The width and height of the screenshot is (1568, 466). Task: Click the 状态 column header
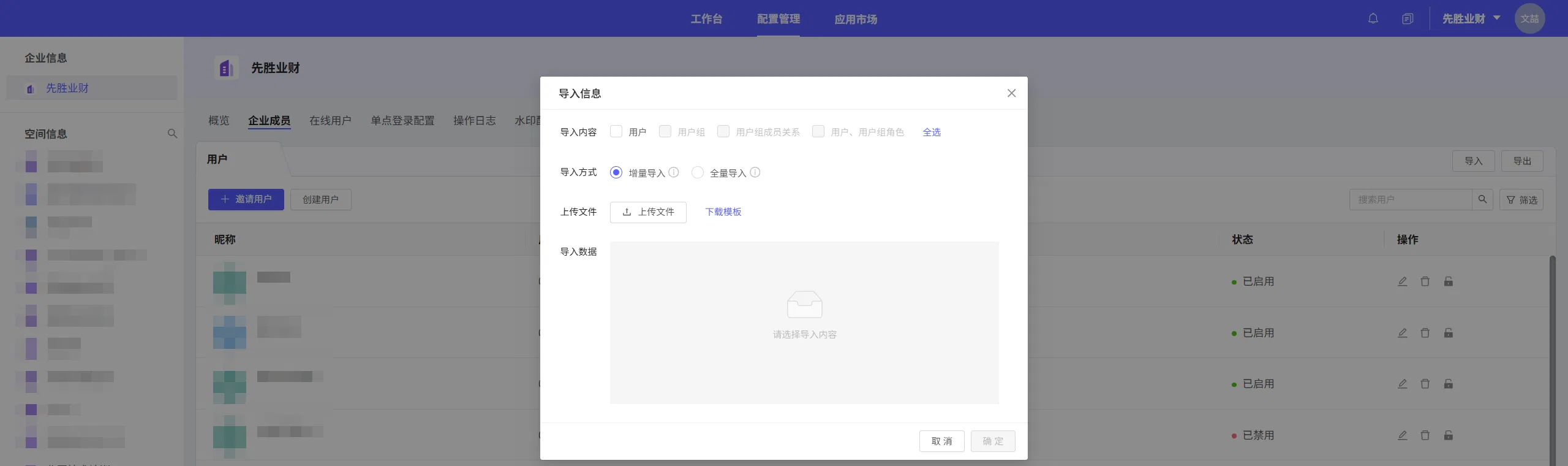pos(1242,239)
